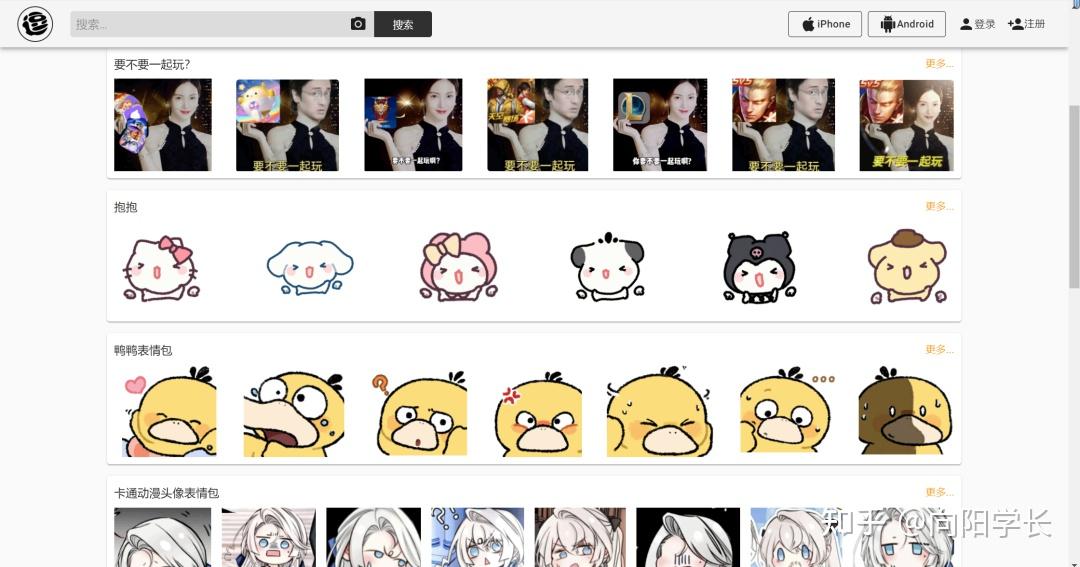Open 更多 for 卡通动漫头像表情包 section
Viewport: 1080px width, 567px height.
pos(939,492)
